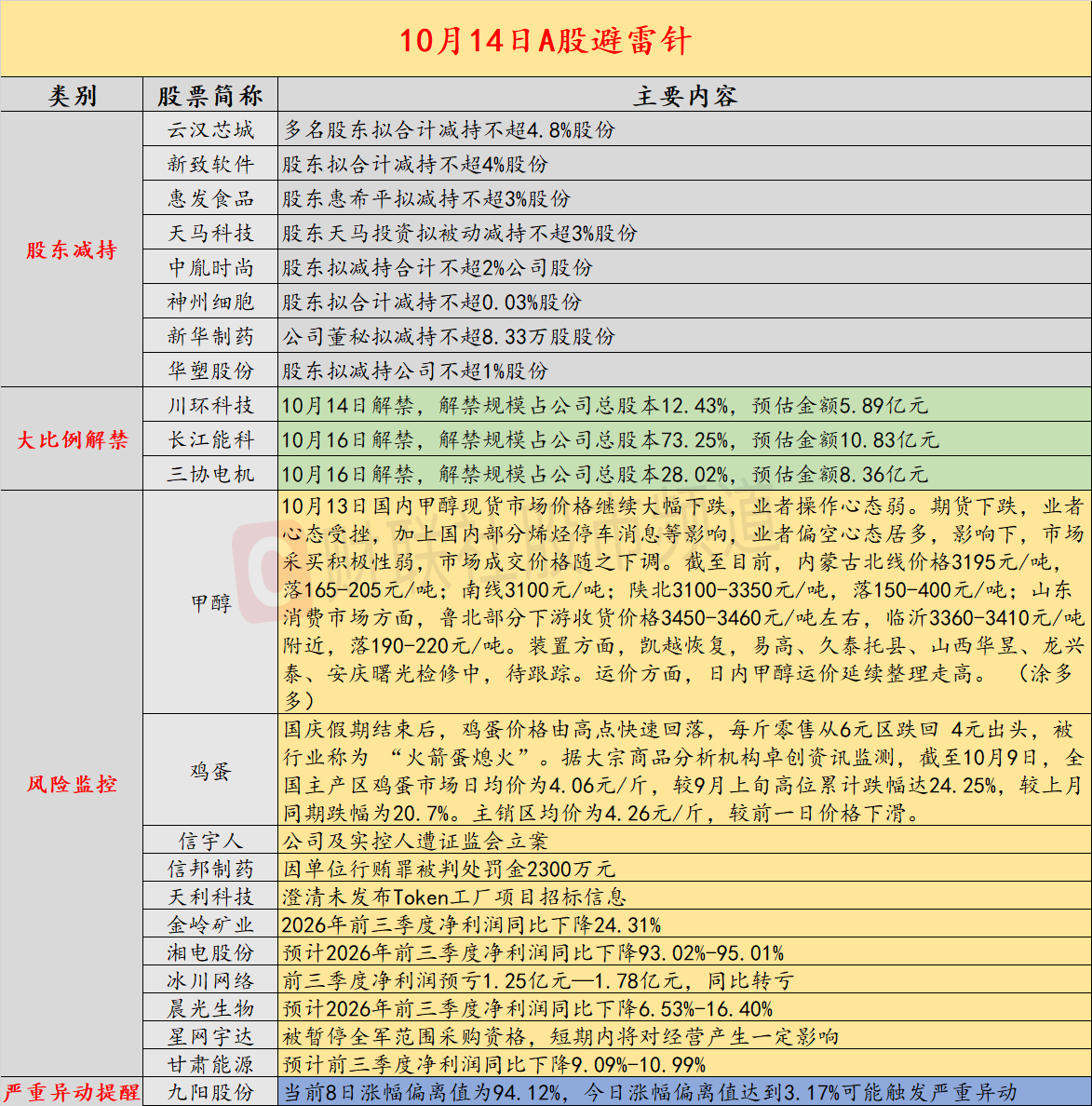1092x1106 pixels.
Task: Click the "大比例解禁" category cell
Action: point(72,439)
